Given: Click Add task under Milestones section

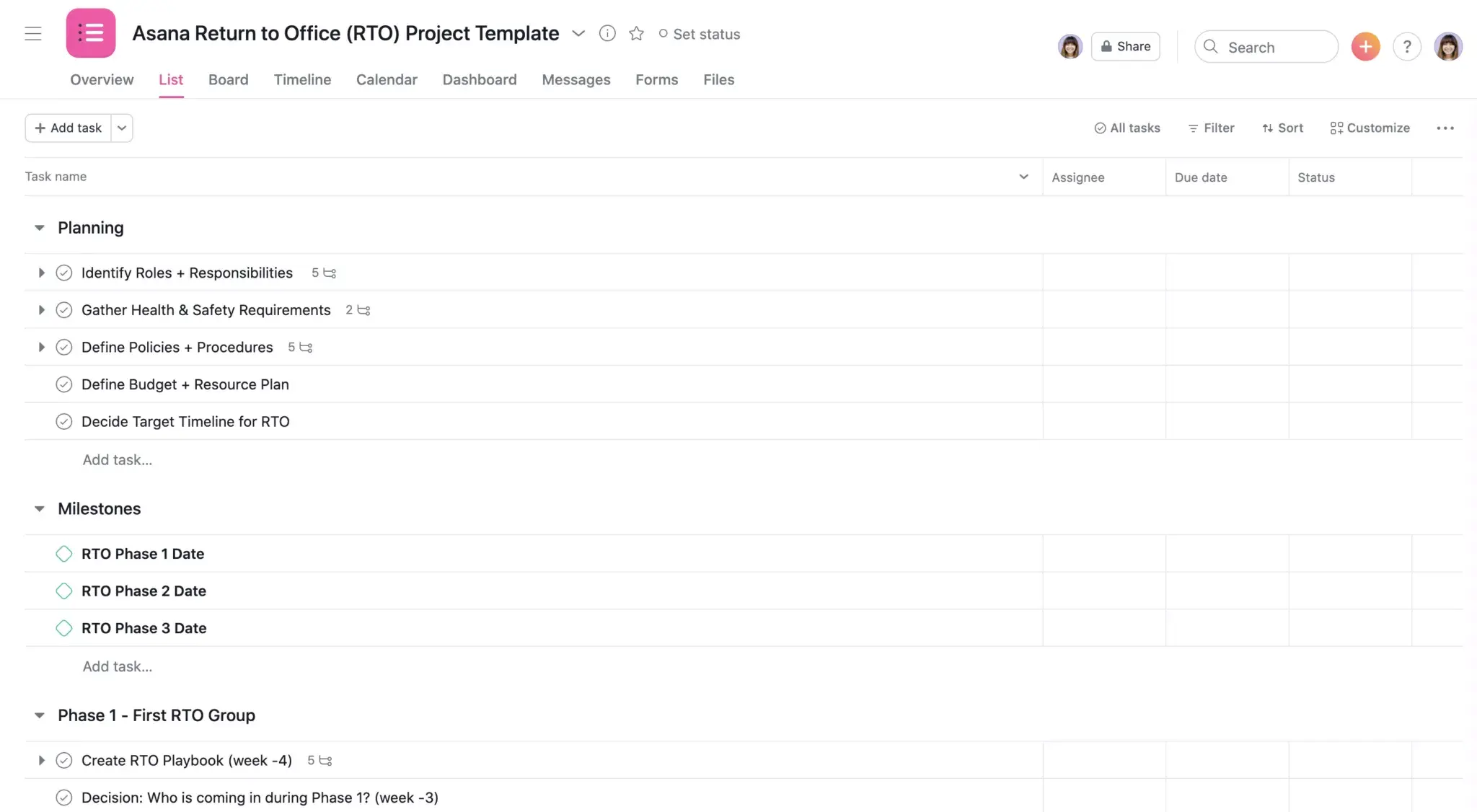Looking at the screenshot, I should point(116,665).
